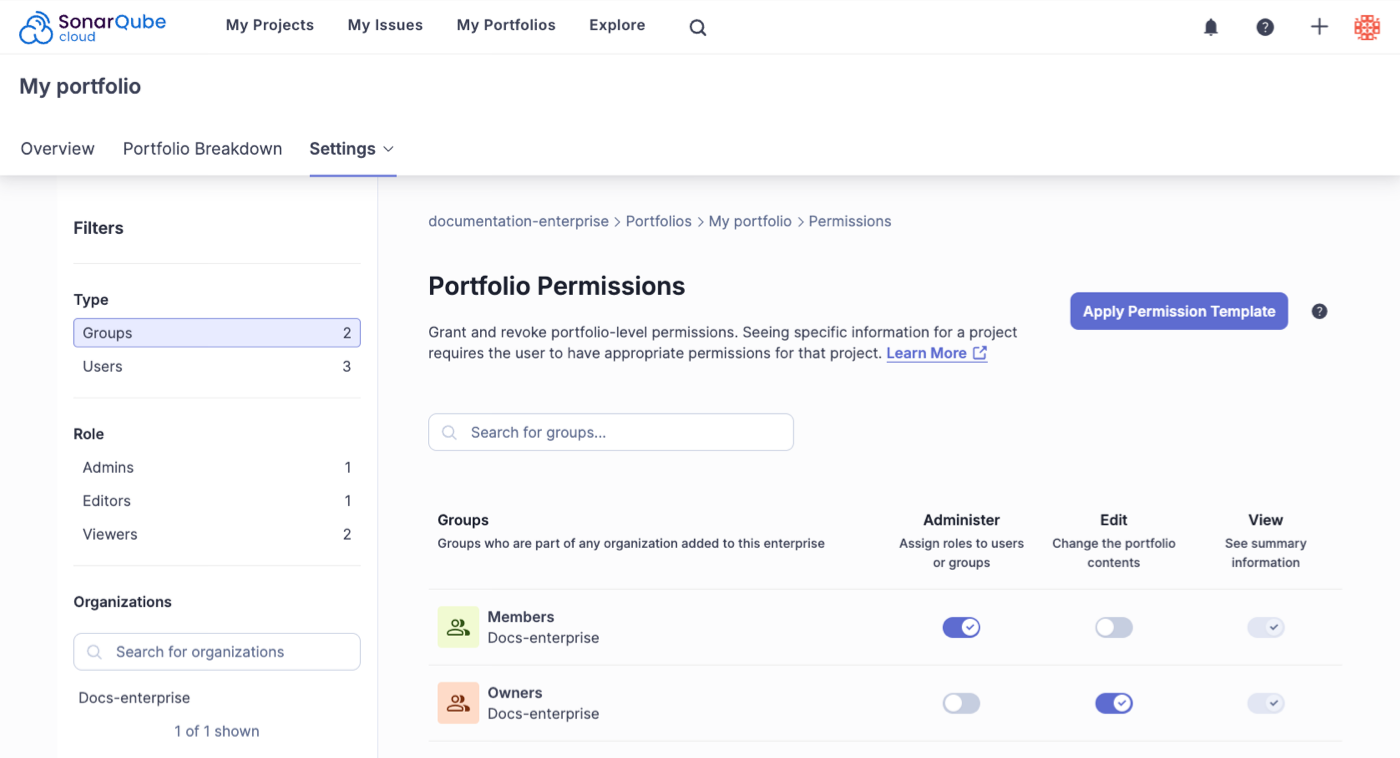Screen dimensions: 1400x758
Task: Click the Edit column header
Action: (x=1113, y=520)
